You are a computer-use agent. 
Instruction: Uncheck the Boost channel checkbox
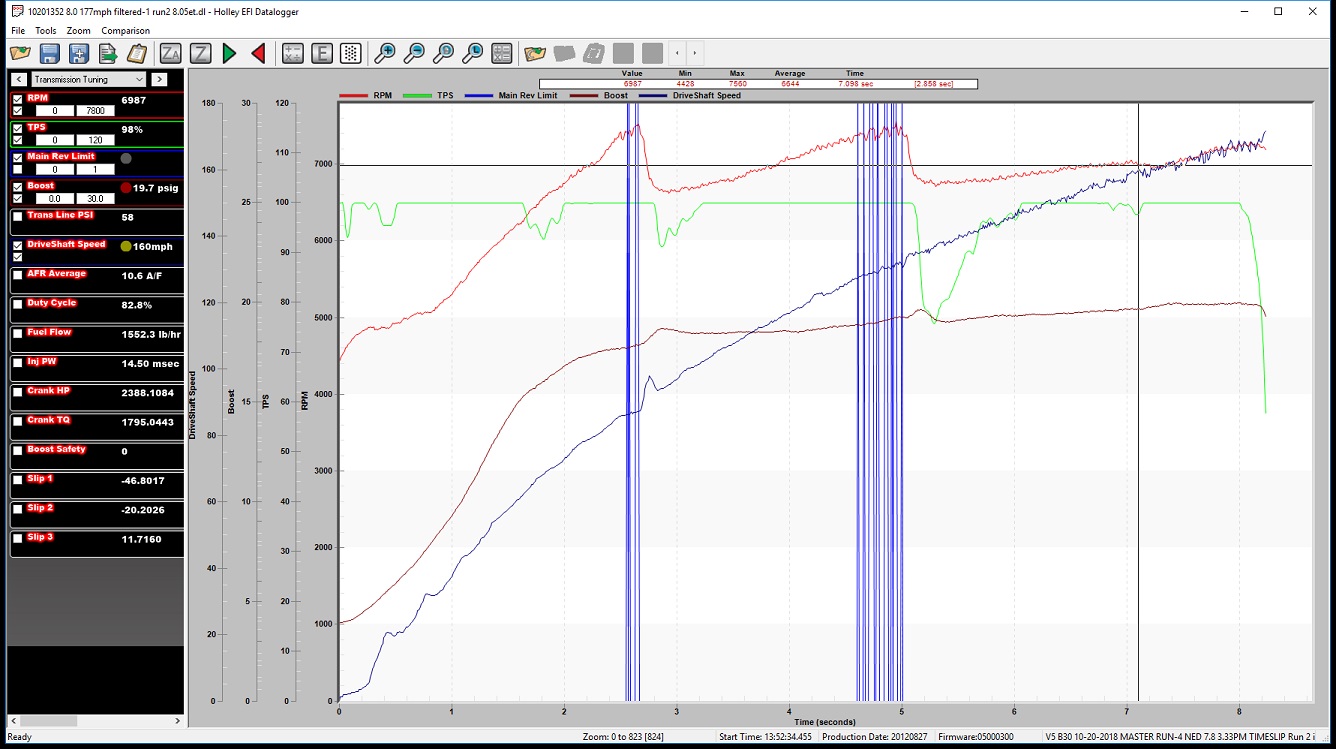[x=18, y=187]
